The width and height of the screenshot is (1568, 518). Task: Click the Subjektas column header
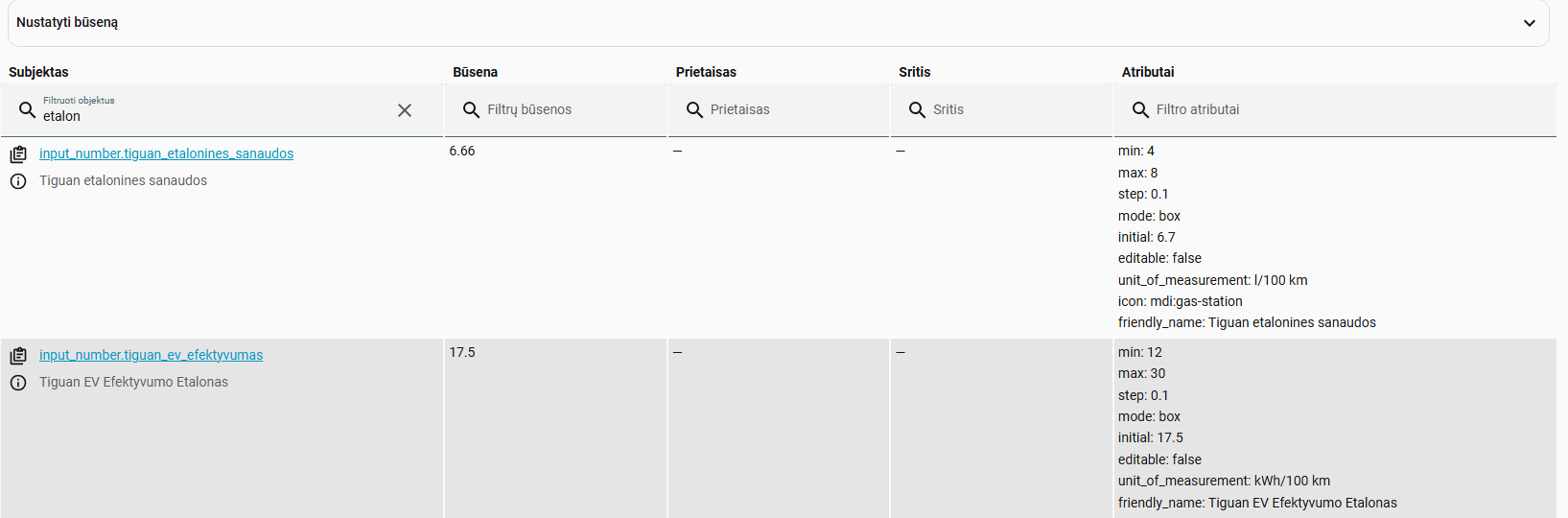point(38,72)
